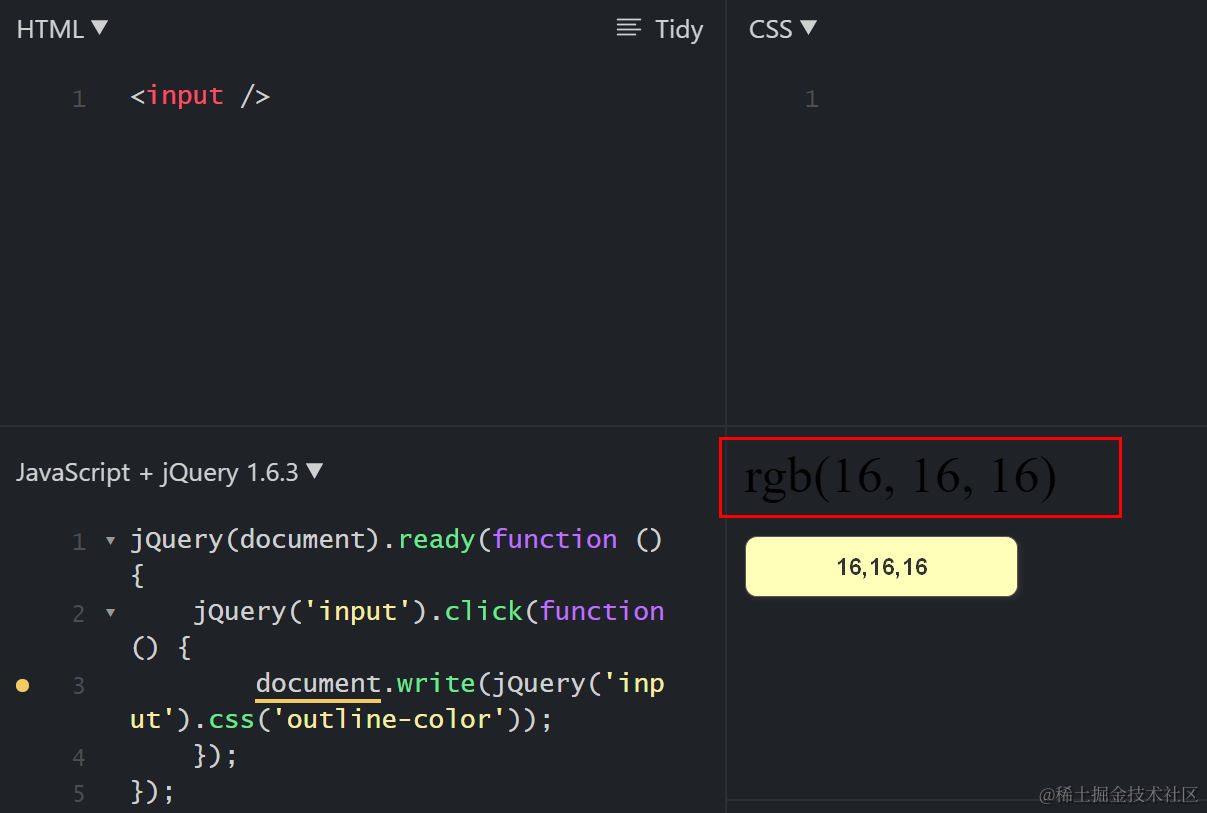Image resolution: width=1207 pixels, height=813 pixels.
Task: Click line number 1 in HTML gutter
Action: pyautogui.click(x=79, y=98)
